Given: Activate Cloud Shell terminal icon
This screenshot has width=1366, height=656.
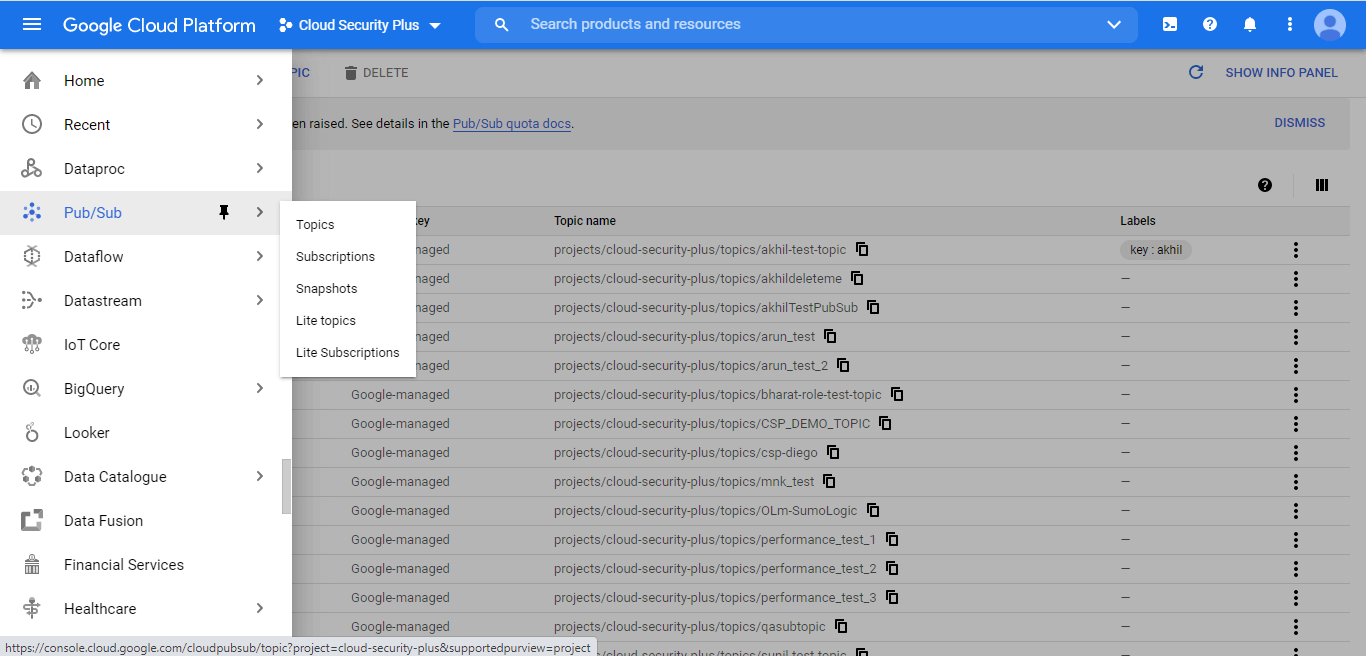Looking at the screenshot, I should coord(1170,25).
